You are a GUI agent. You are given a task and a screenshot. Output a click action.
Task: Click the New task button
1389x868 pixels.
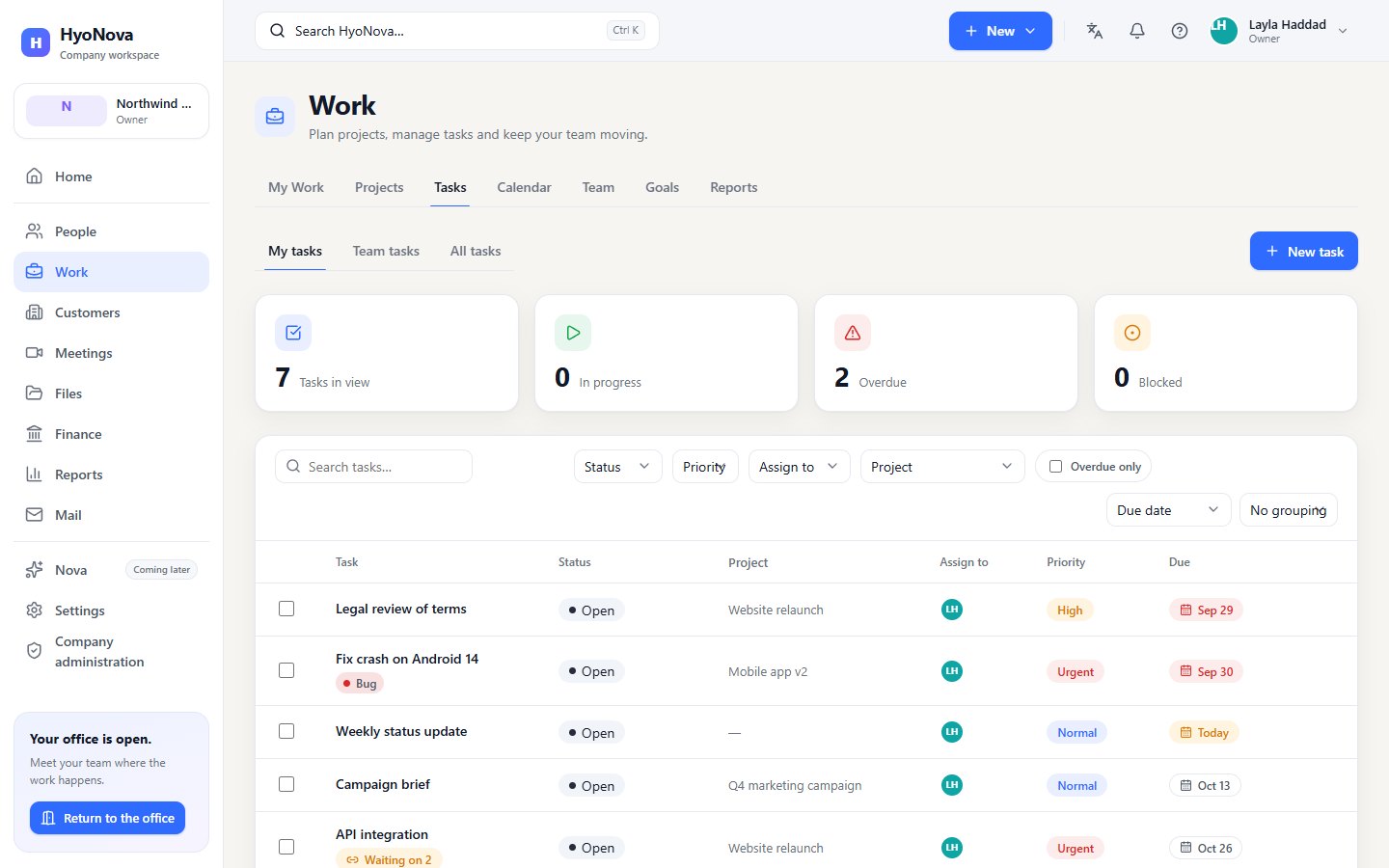click(1304, 251)
